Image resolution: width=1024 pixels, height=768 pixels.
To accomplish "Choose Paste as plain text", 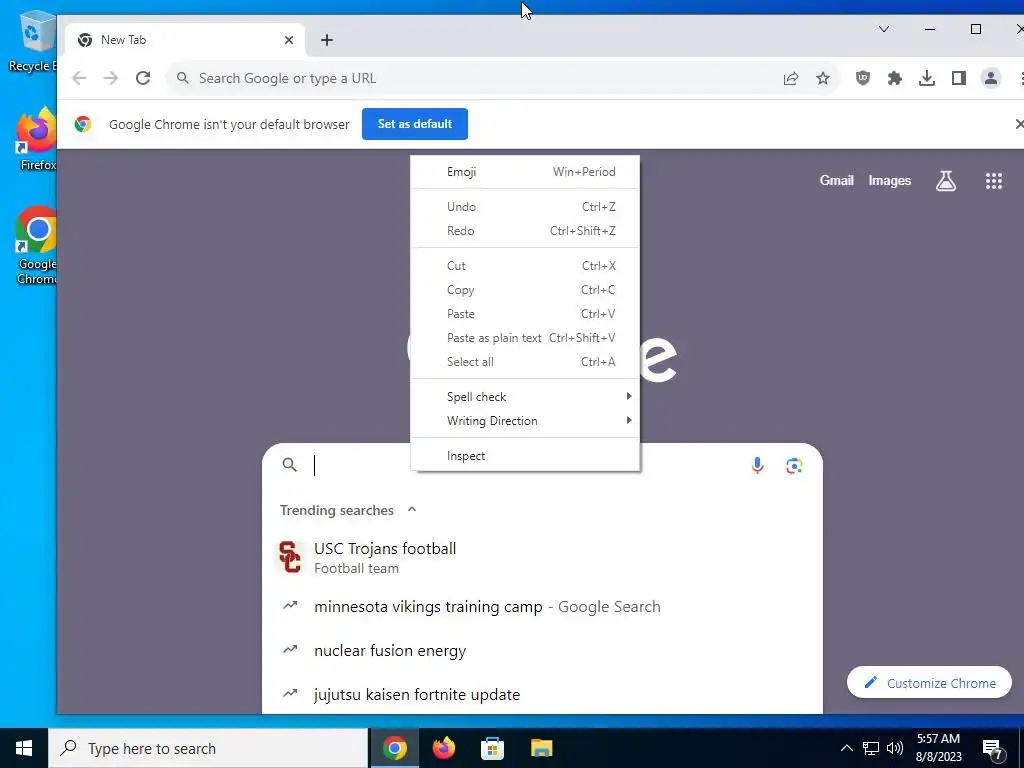I will pyautogui.click(x=525, y=338).
